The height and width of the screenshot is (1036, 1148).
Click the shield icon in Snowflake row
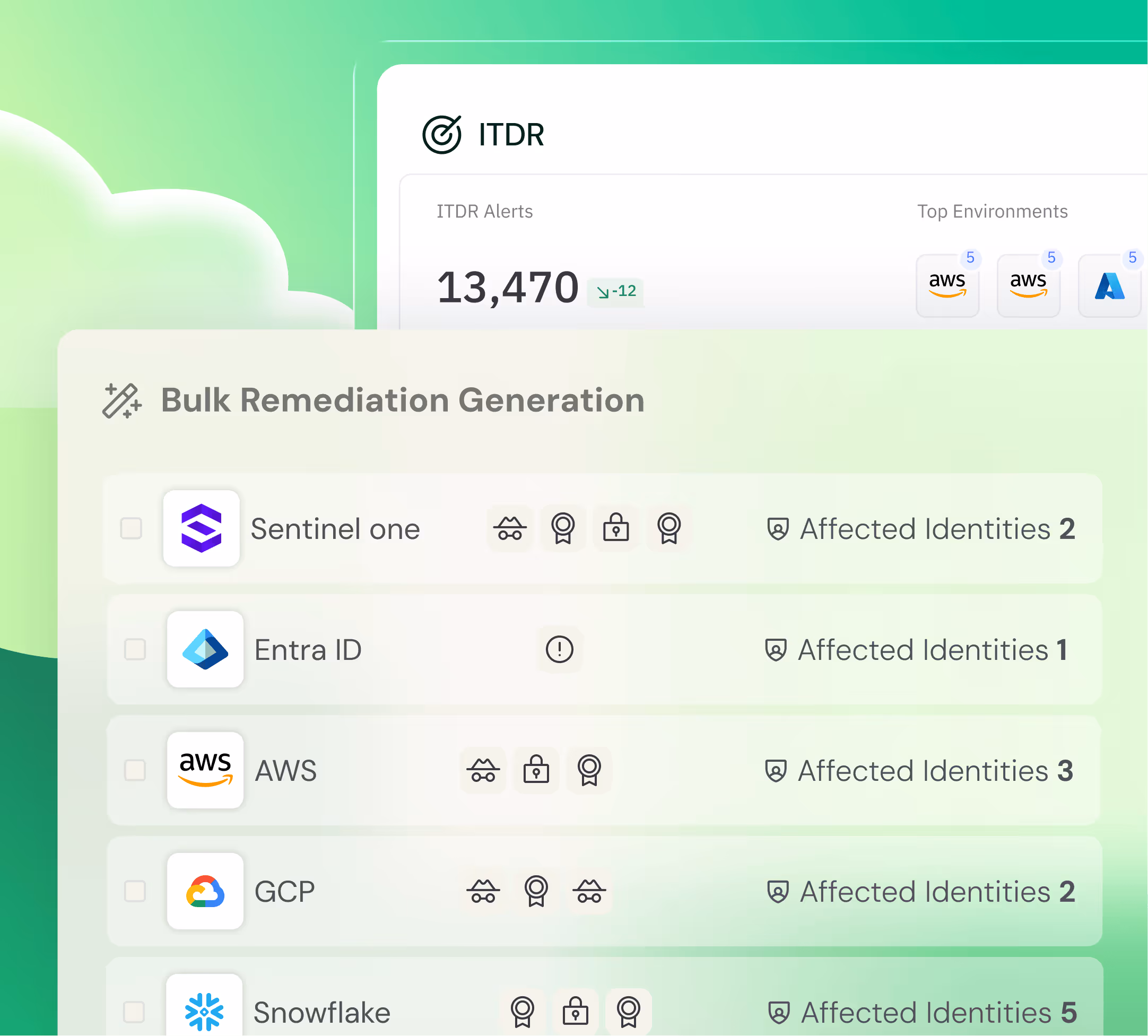(779, 1013)
